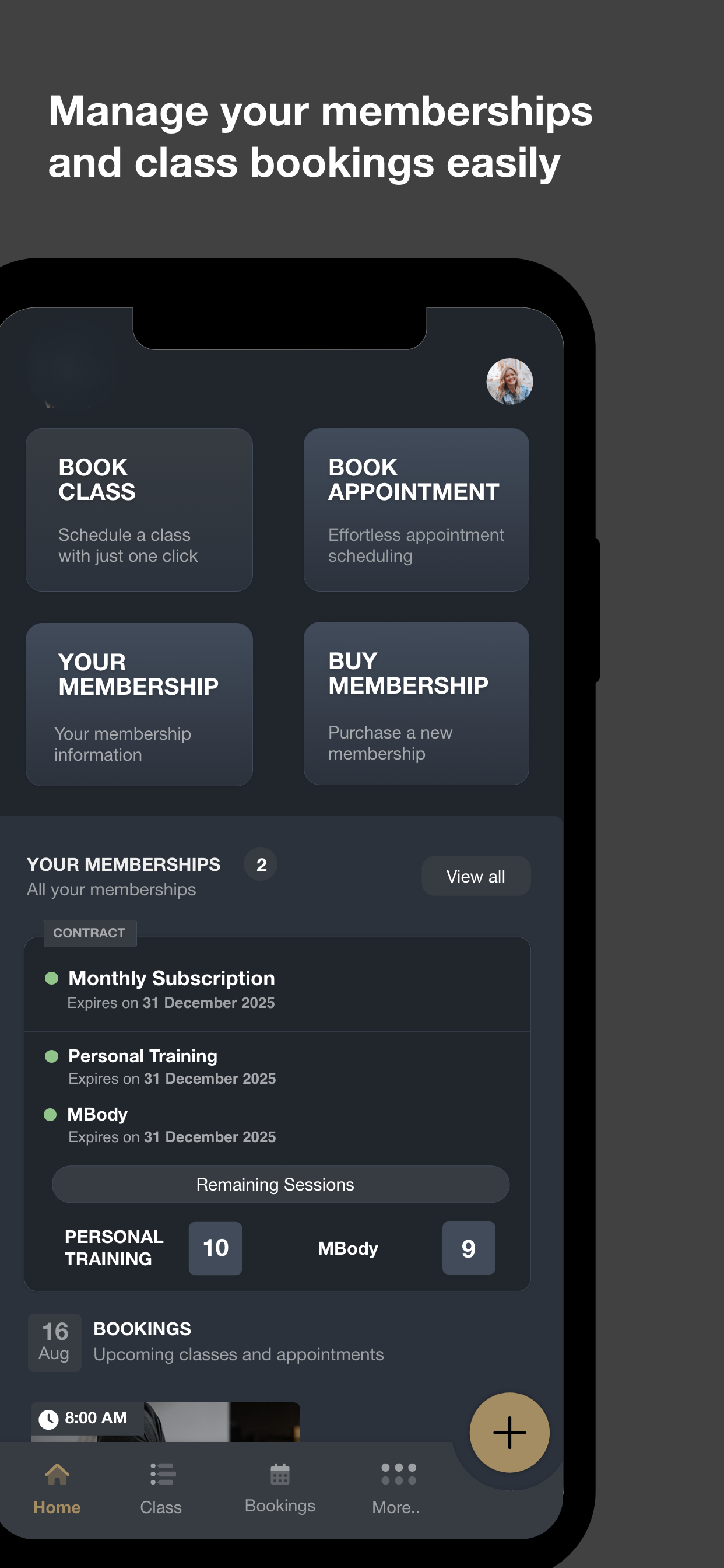Open the user profile avatar
The width and height of the screenshot is (724, 1568).
(x=509, y=381)
